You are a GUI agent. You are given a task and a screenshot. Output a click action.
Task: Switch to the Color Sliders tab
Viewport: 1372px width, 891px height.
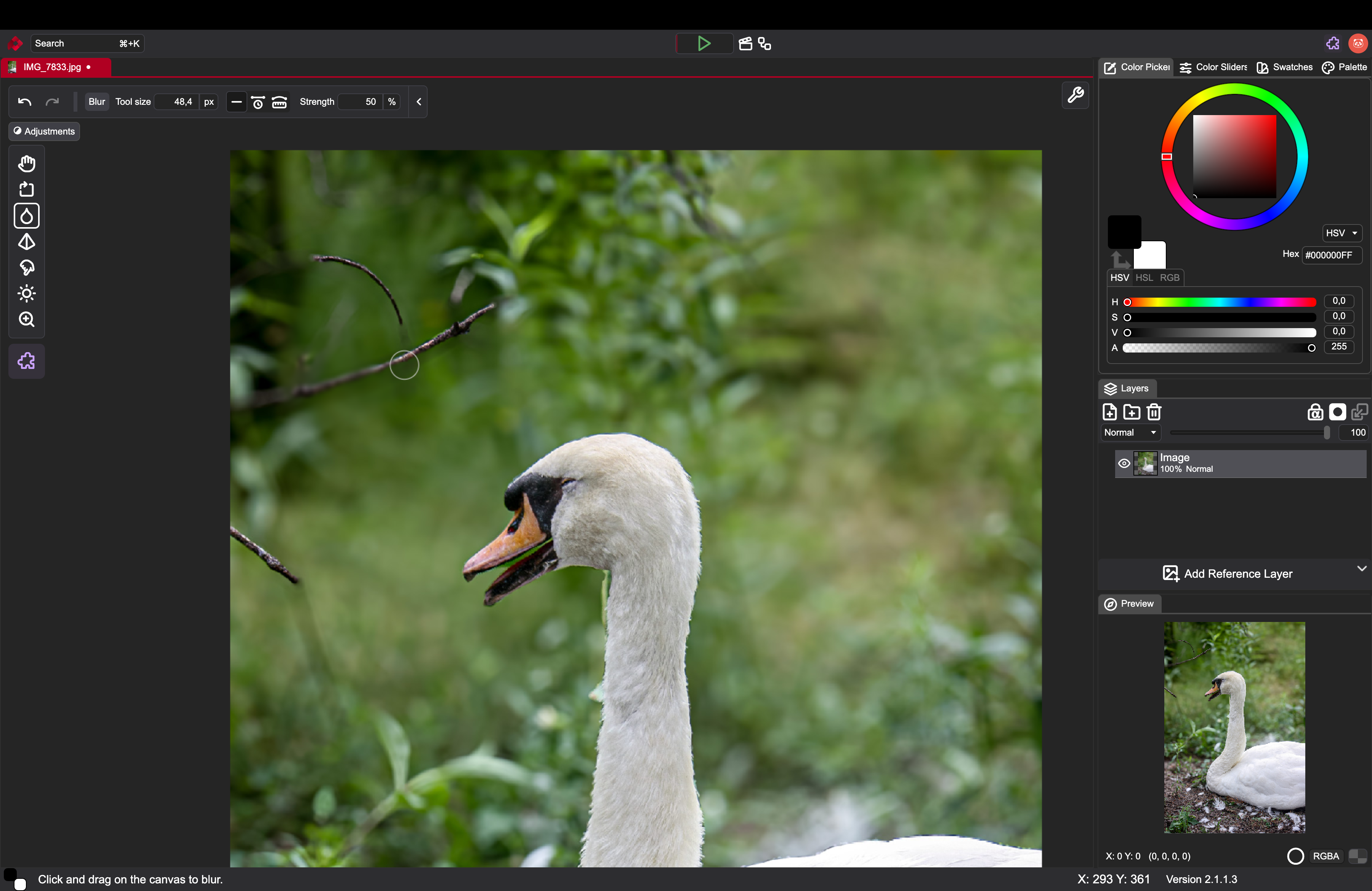click(x=1213, y=67)
